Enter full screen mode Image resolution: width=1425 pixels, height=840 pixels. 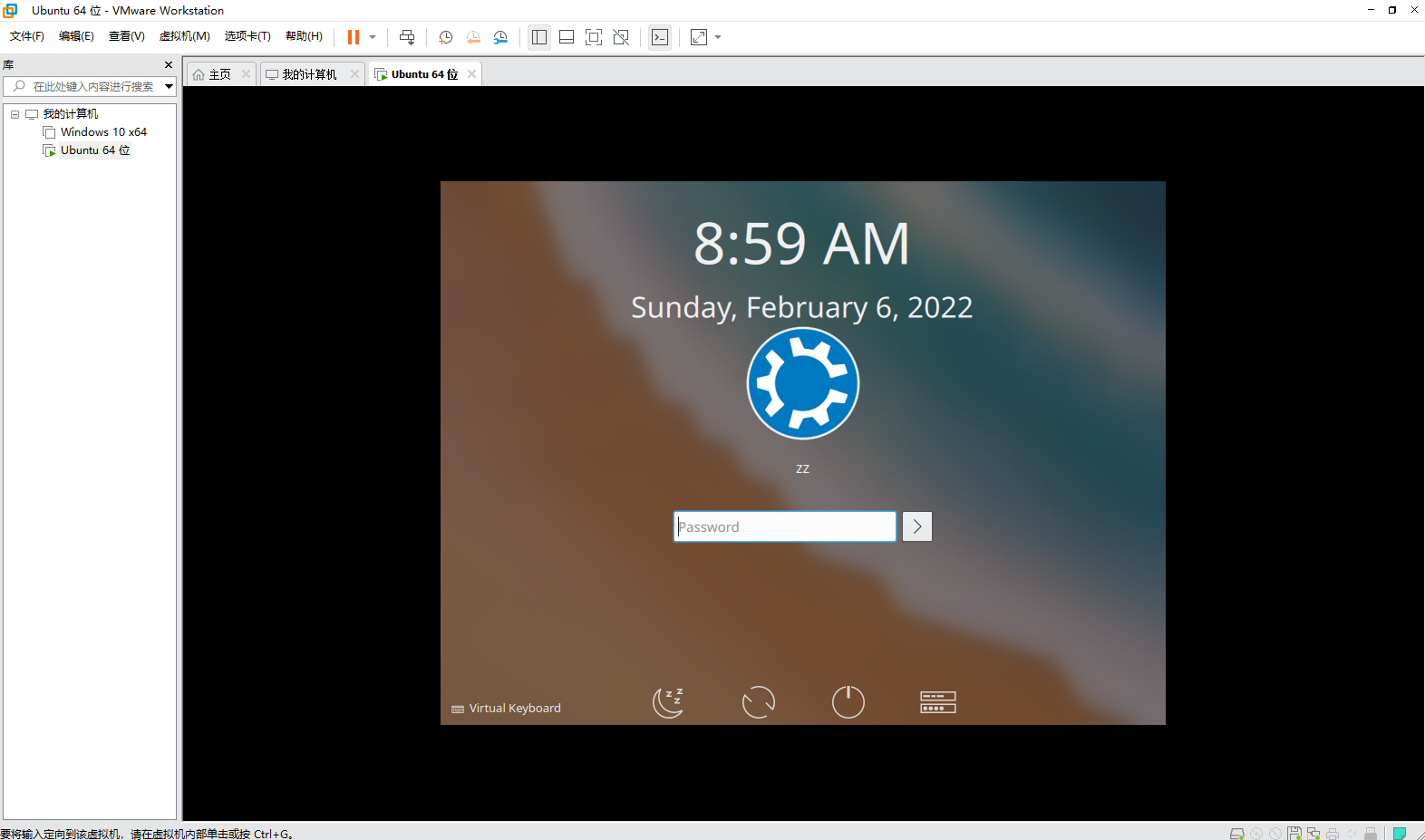pyautogui.click(x=594, y=37)
